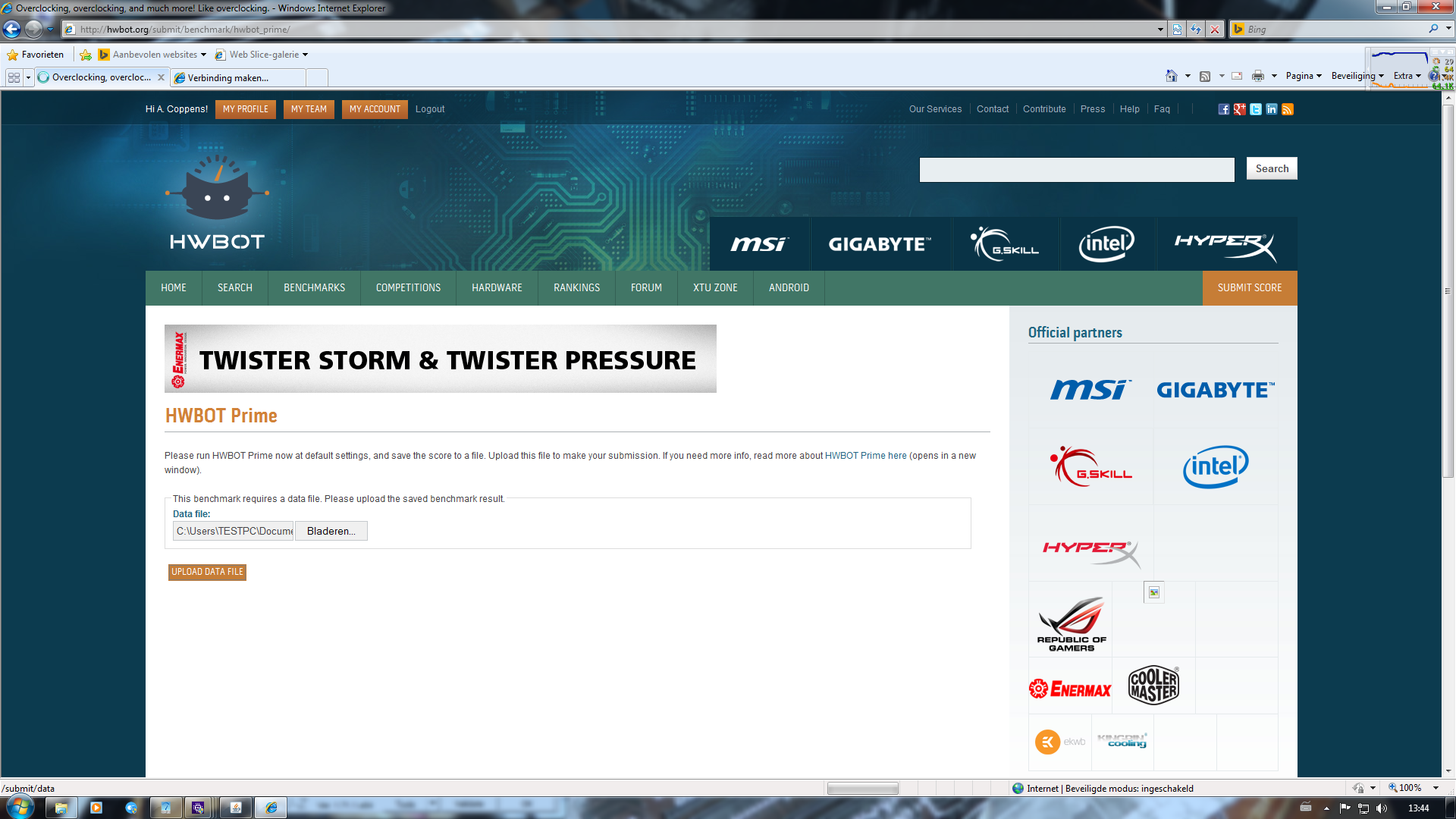1456x819 pixels.
Task: Open the print options dropdown arrow
Action: [x=1274, y=76]
